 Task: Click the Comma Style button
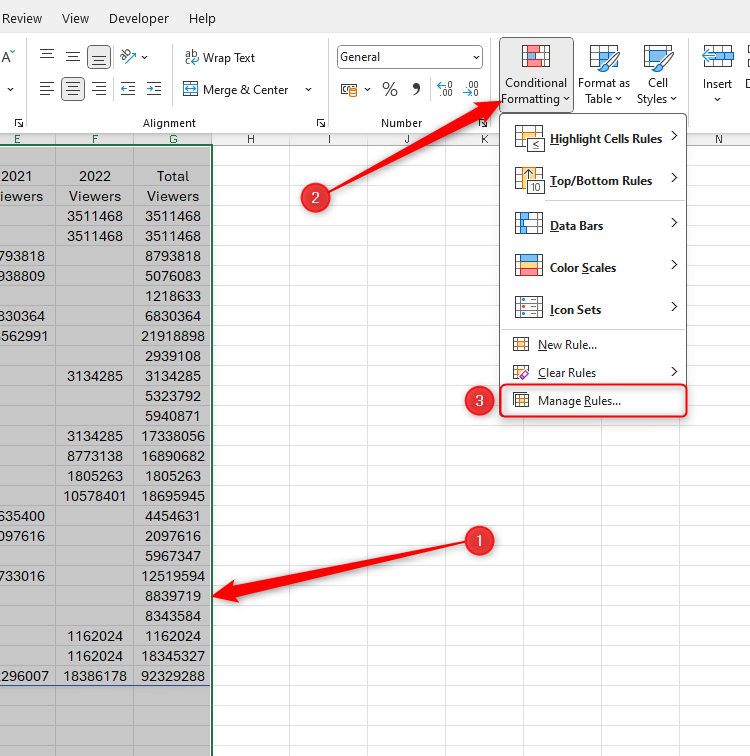coord(415,90)
